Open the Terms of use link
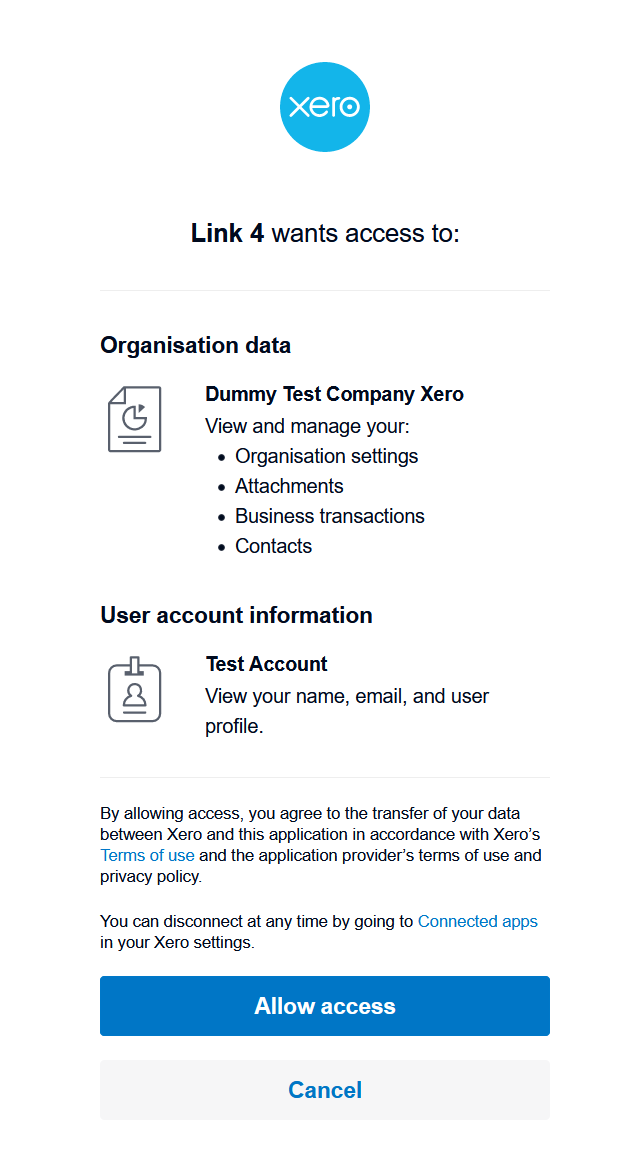 [x=147, y=855]
